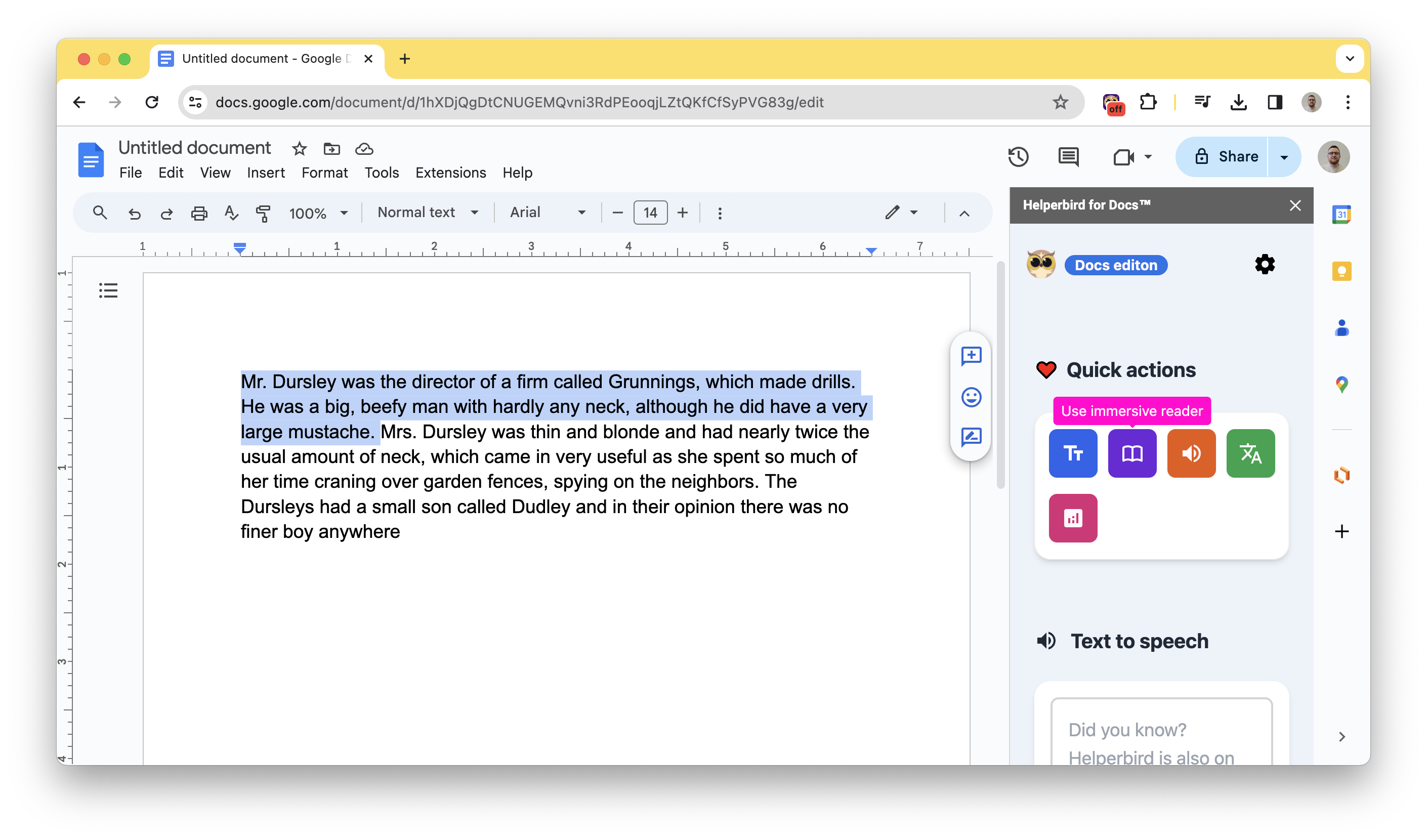Activate the text-to-speech speaker quick action
1427x840 pixels.
tap(1191, 453)
